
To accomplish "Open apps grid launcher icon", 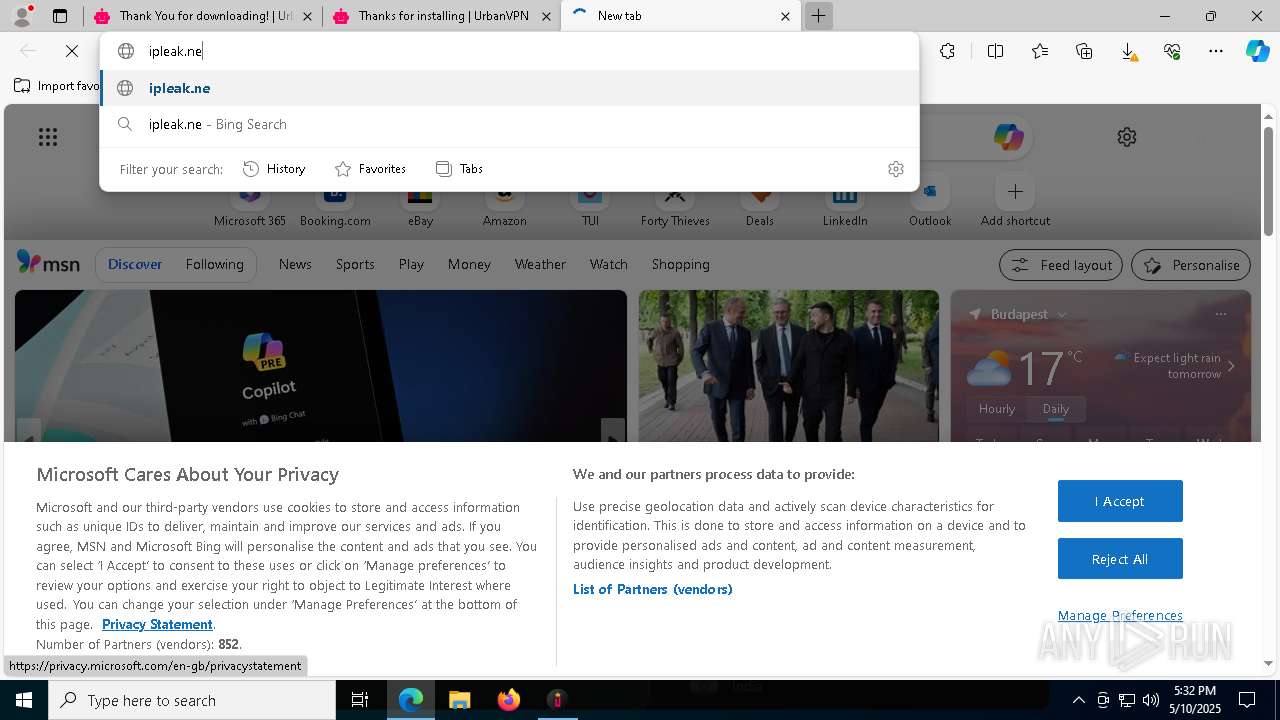I will coord(48,137).
